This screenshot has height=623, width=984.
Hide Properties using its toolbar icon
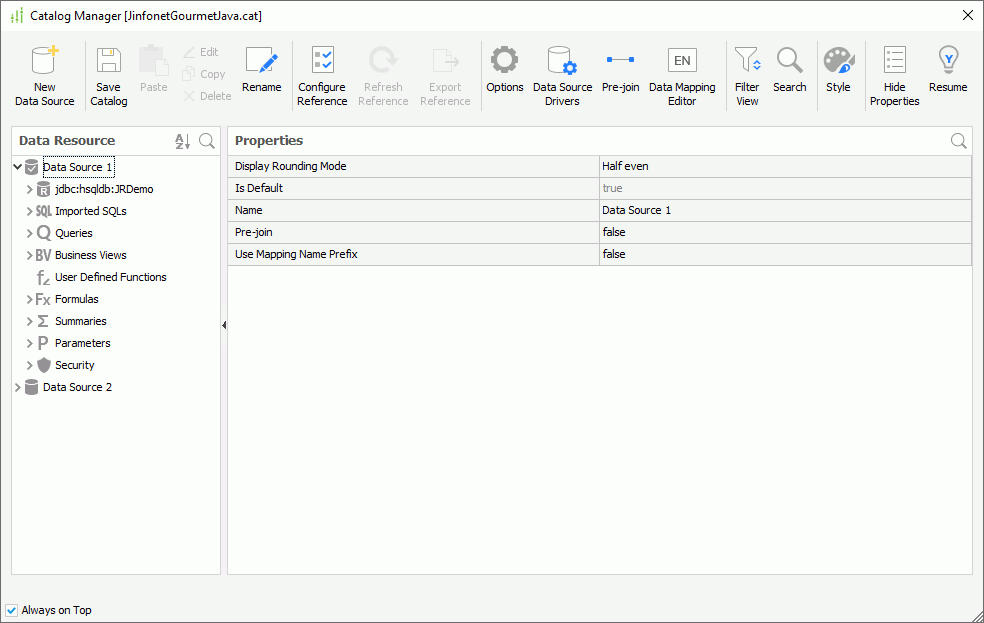[893, 70]
